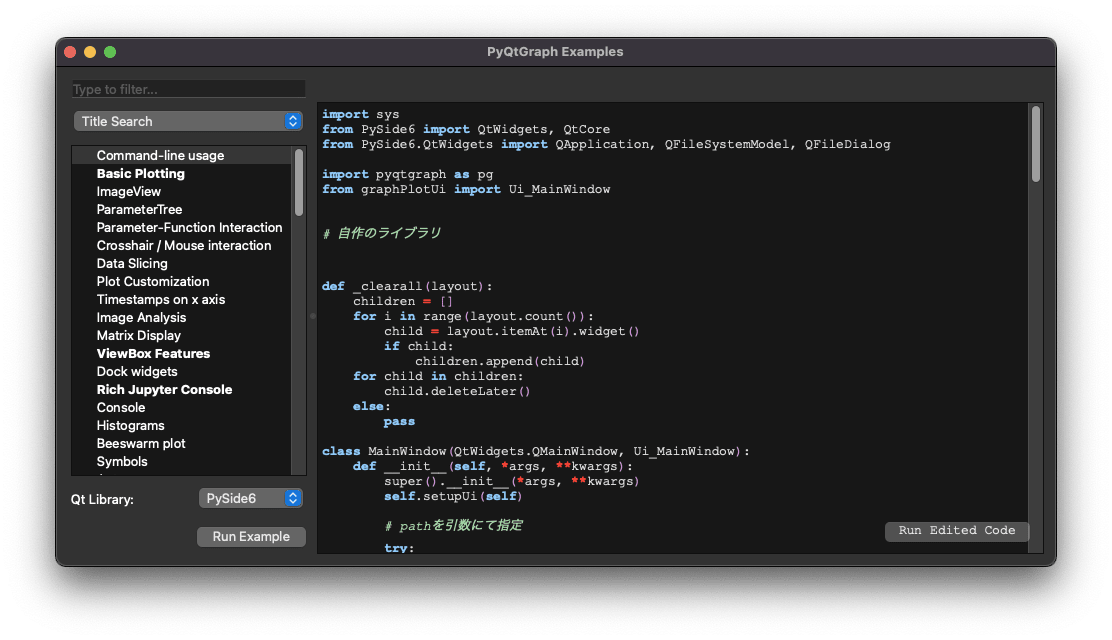Open the PySide6 Qt Library dropdown
The image size is (1112, 640).
[x=251, y=499]
